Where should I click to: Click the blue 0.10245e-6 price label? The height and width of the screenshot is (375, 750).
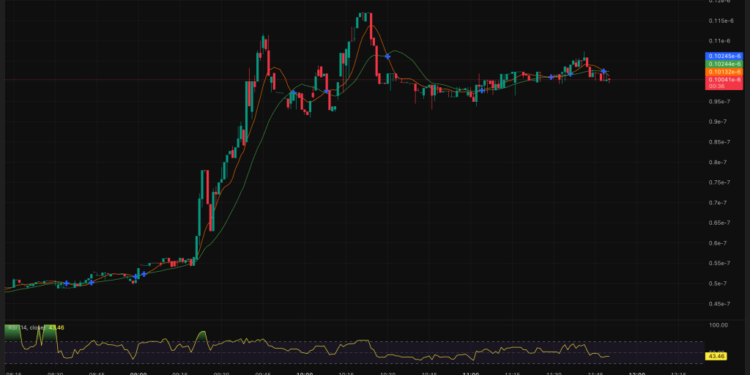(724, 56)
